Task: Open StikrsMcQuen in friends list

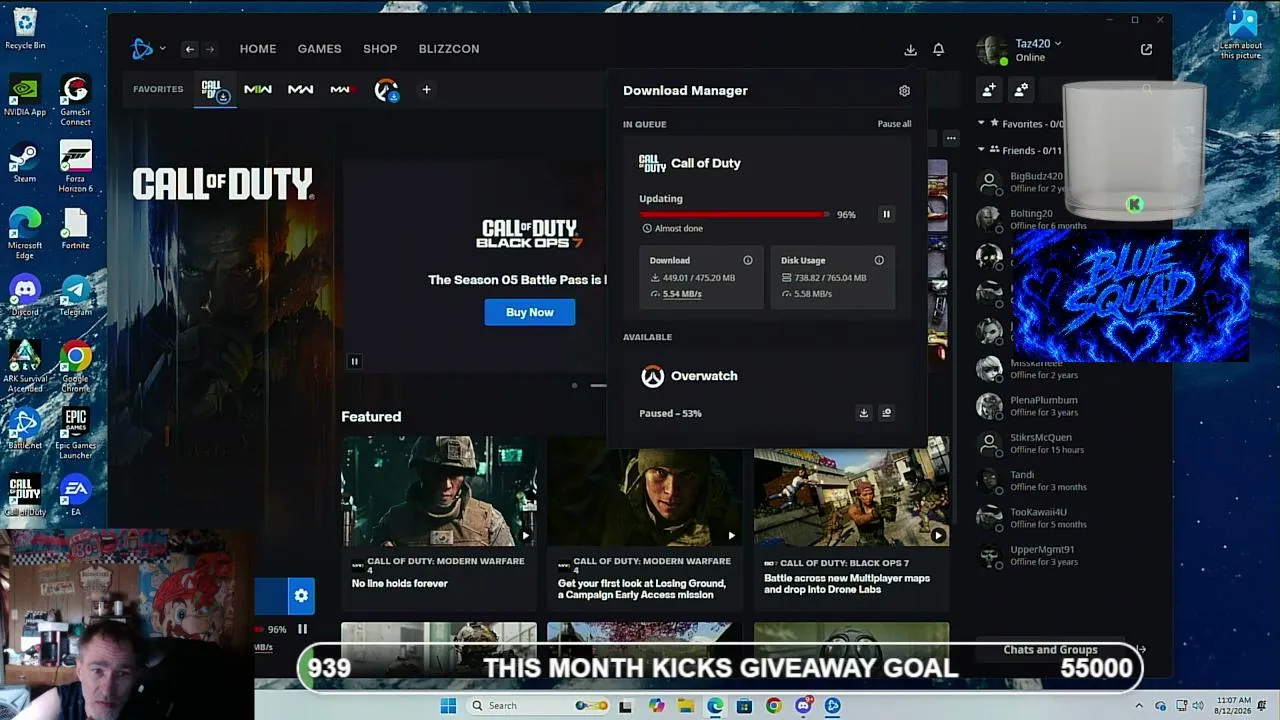Action: click(1060, 443)
